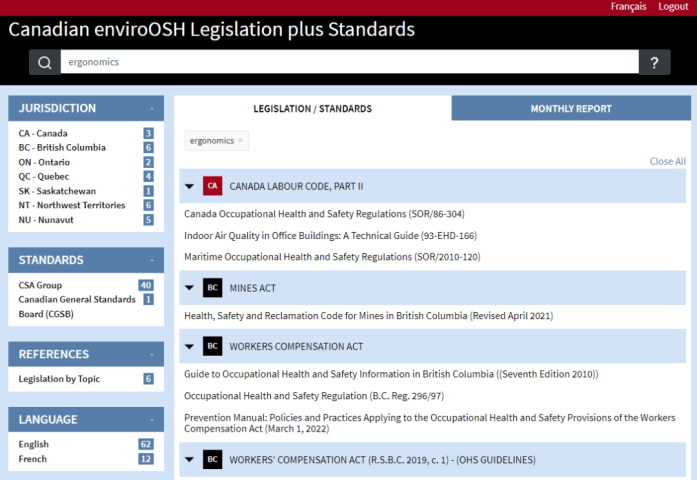Collapse the OHS Guidelines section
Screen dimensions: 697x480
[189, 460]
